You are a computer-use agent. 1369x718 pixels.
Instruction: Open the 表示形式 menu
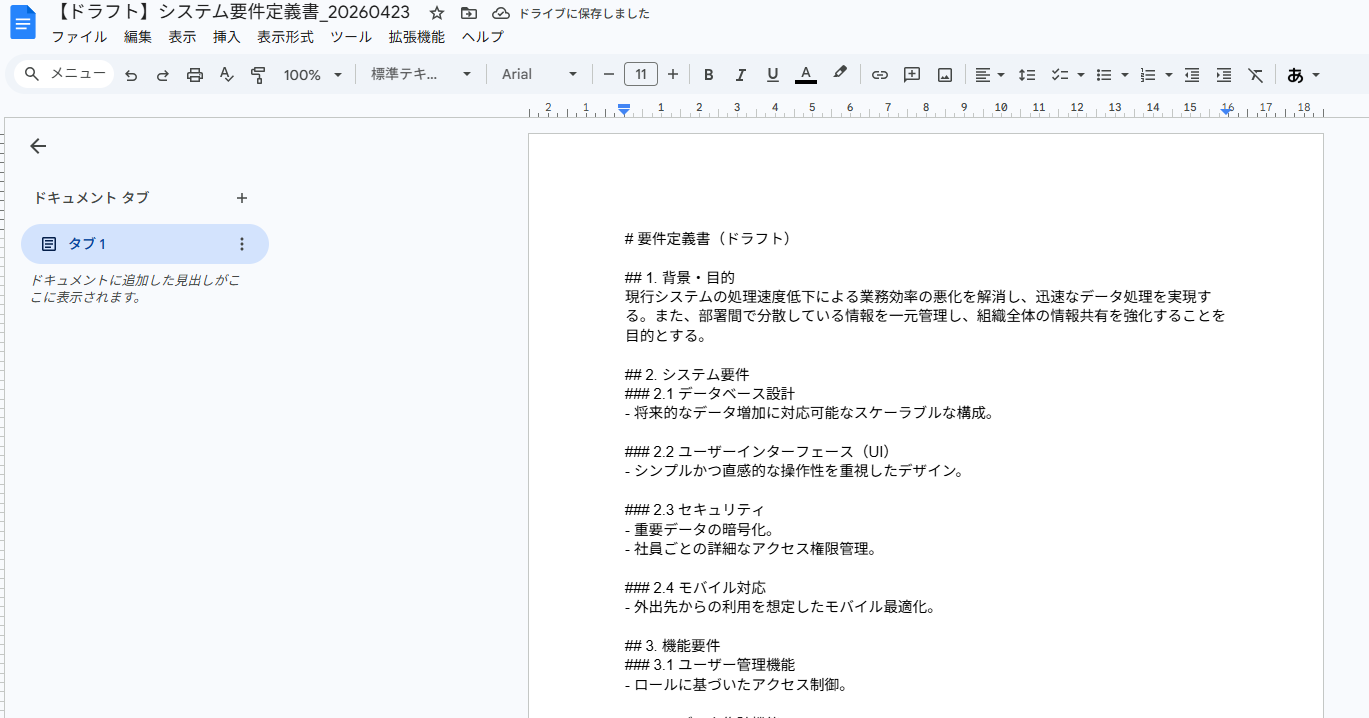285,37
